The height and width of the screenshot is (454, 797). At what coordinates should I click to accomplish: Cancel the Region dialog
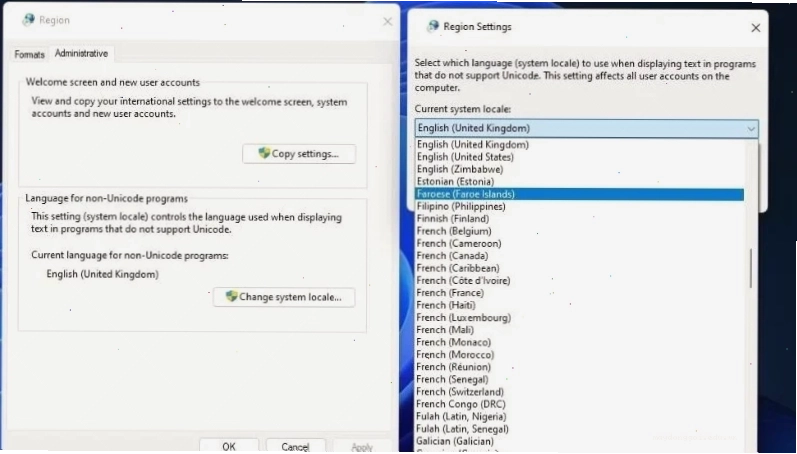click(x=295, y=446)
